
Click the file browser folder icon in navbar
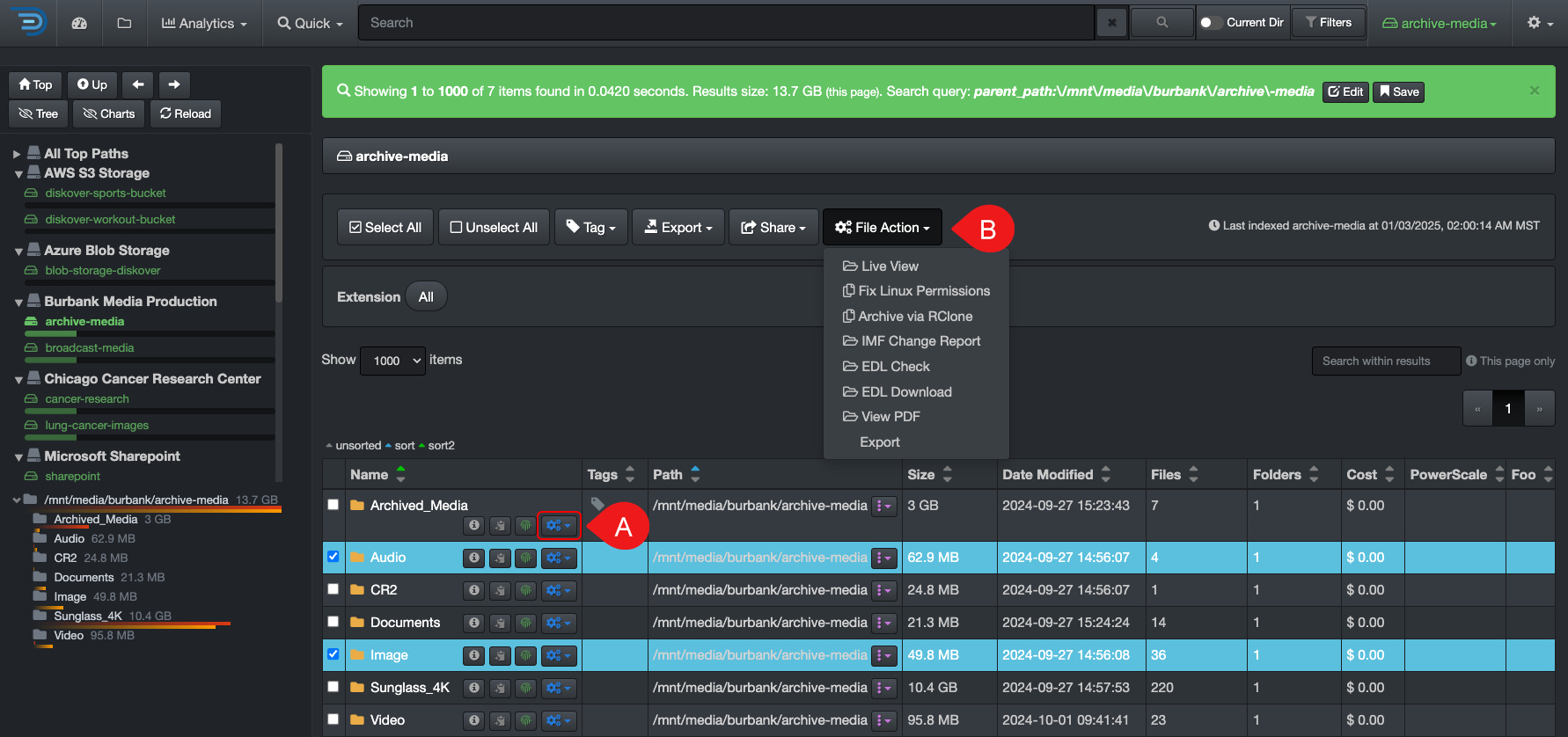[x=124, y=23]
